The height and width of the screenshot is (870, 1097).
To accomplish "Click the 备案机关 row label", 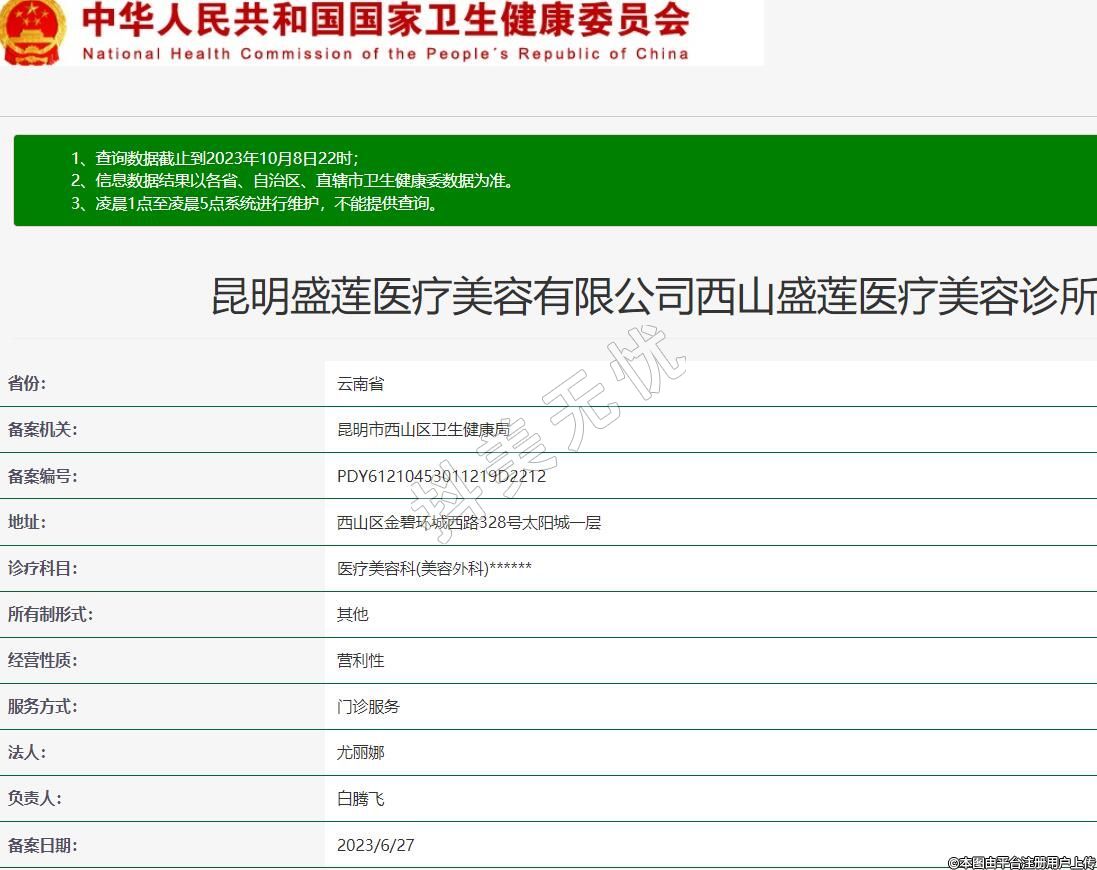I will tap(43, 430).
